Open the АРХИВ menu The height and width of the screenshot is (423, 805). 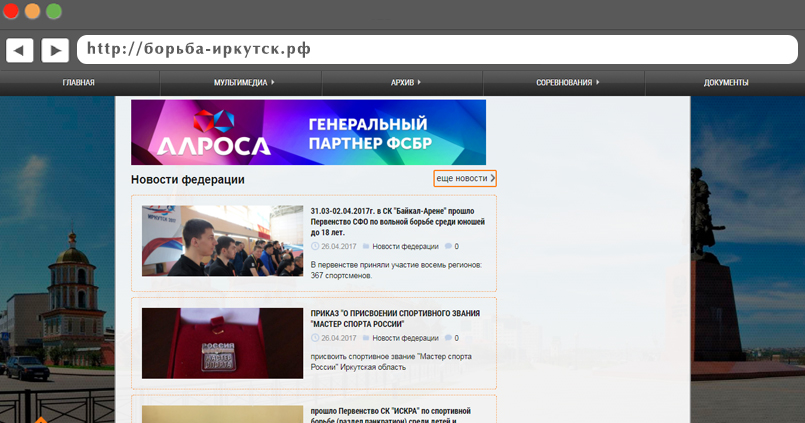click(402, 83)
